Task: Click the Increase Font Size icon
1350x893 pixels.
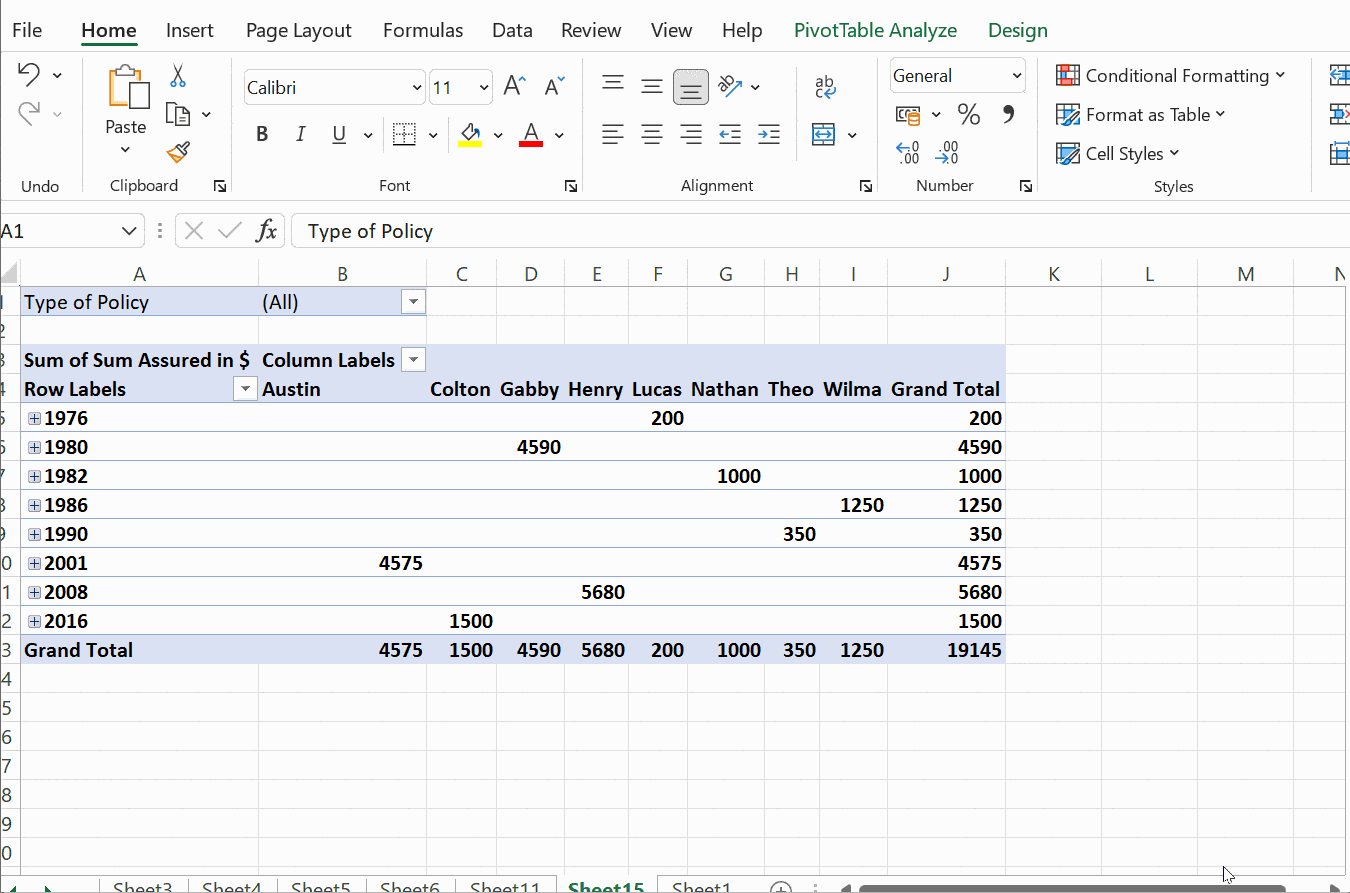Action: pyautogui.click(x=514, y=87)
